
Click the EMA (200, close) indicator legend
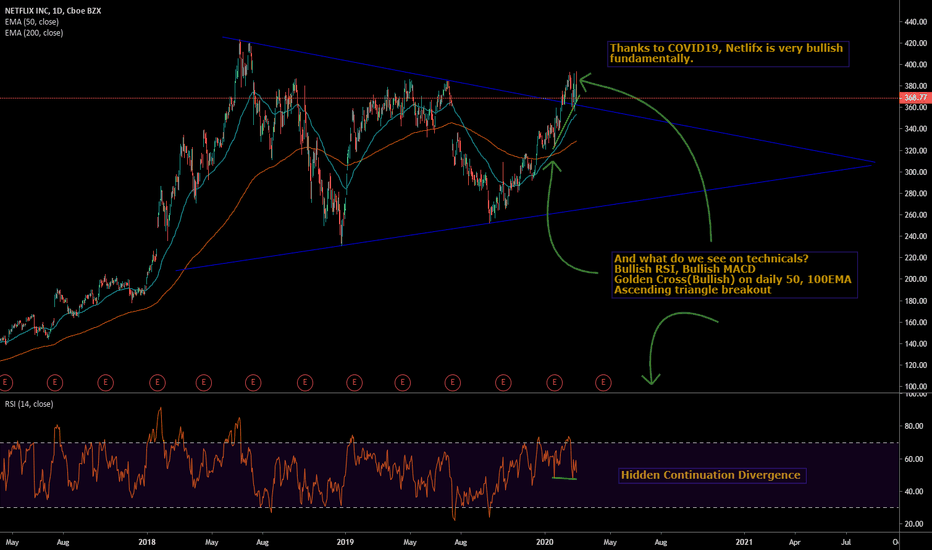click(x=34, y=33)
